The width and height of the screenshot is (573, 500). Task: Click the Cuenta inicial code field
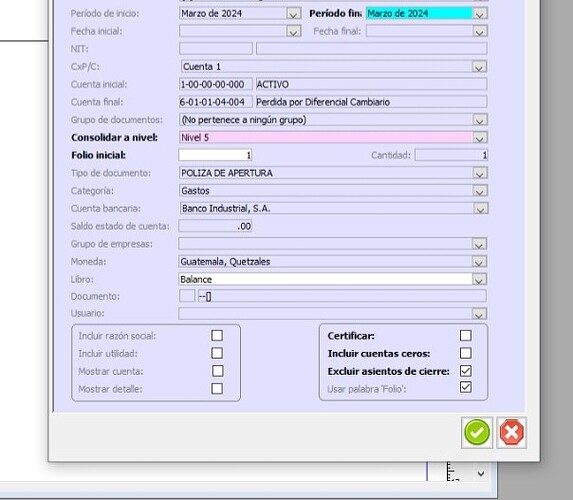216,84
